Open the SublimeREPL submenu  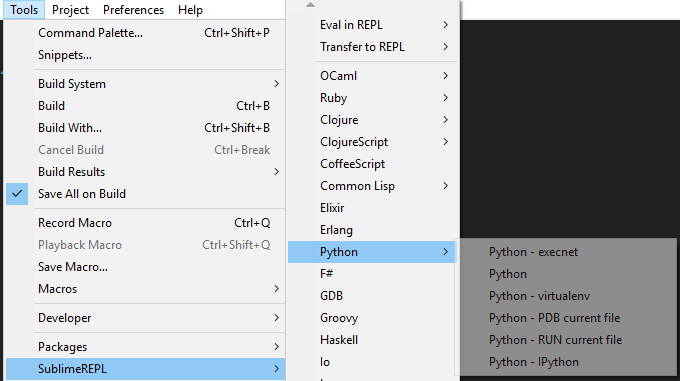(145, 369)
